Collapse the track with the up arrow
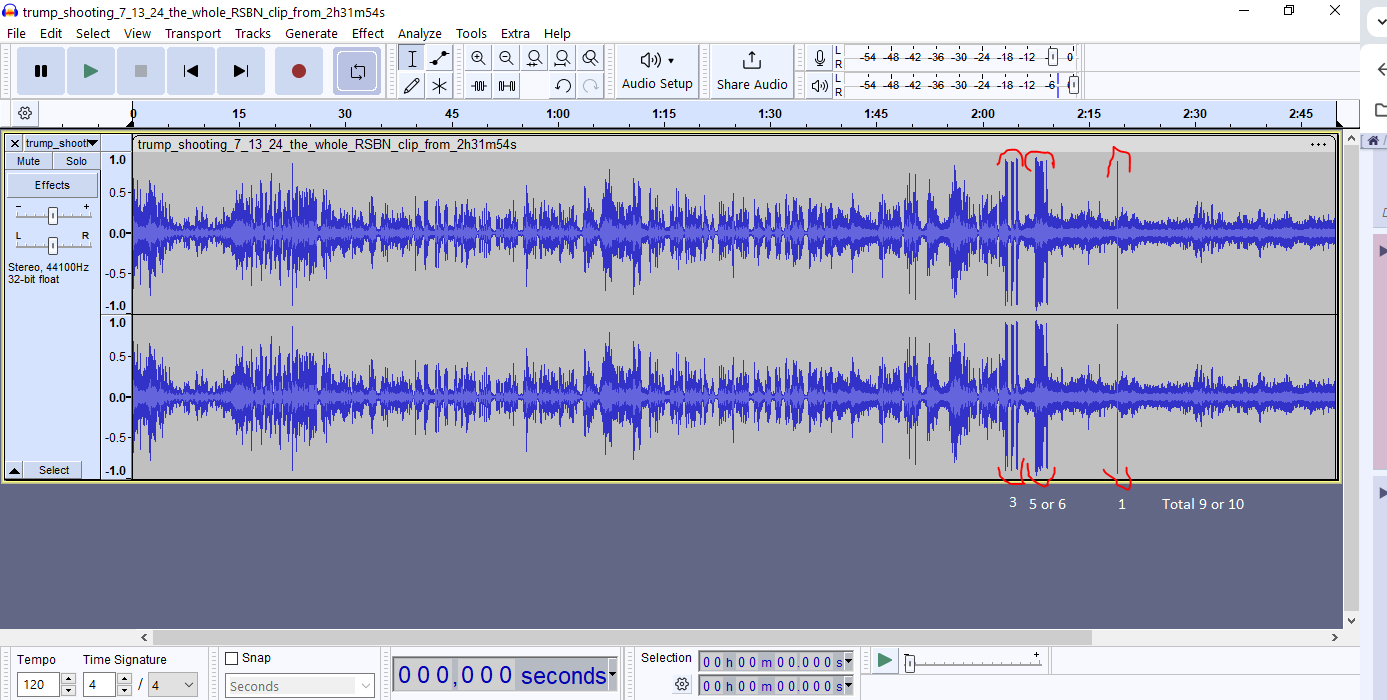Viewport: 1387px width, 700px height. [15, 470]
